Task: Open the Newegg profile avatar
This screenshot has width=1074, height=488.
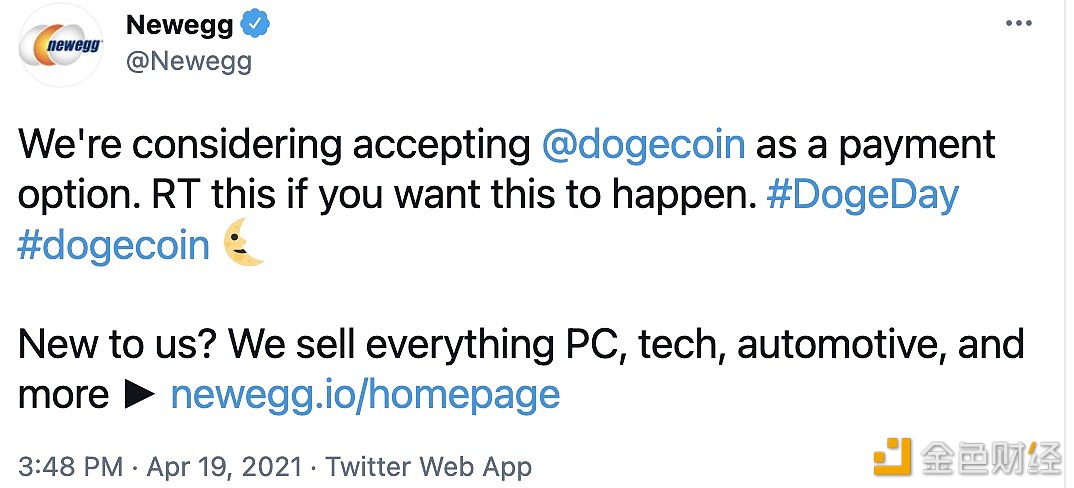Action: point(61,45)
